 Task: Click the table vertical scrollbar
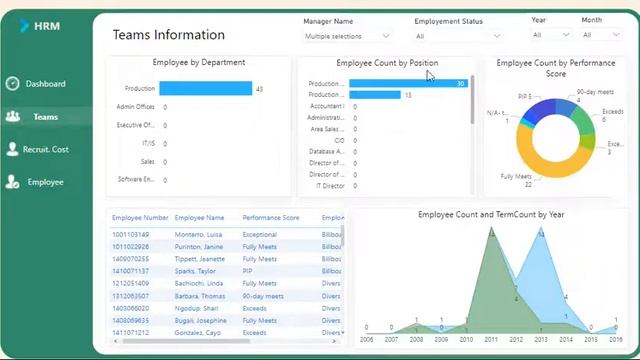pos(342,236)
